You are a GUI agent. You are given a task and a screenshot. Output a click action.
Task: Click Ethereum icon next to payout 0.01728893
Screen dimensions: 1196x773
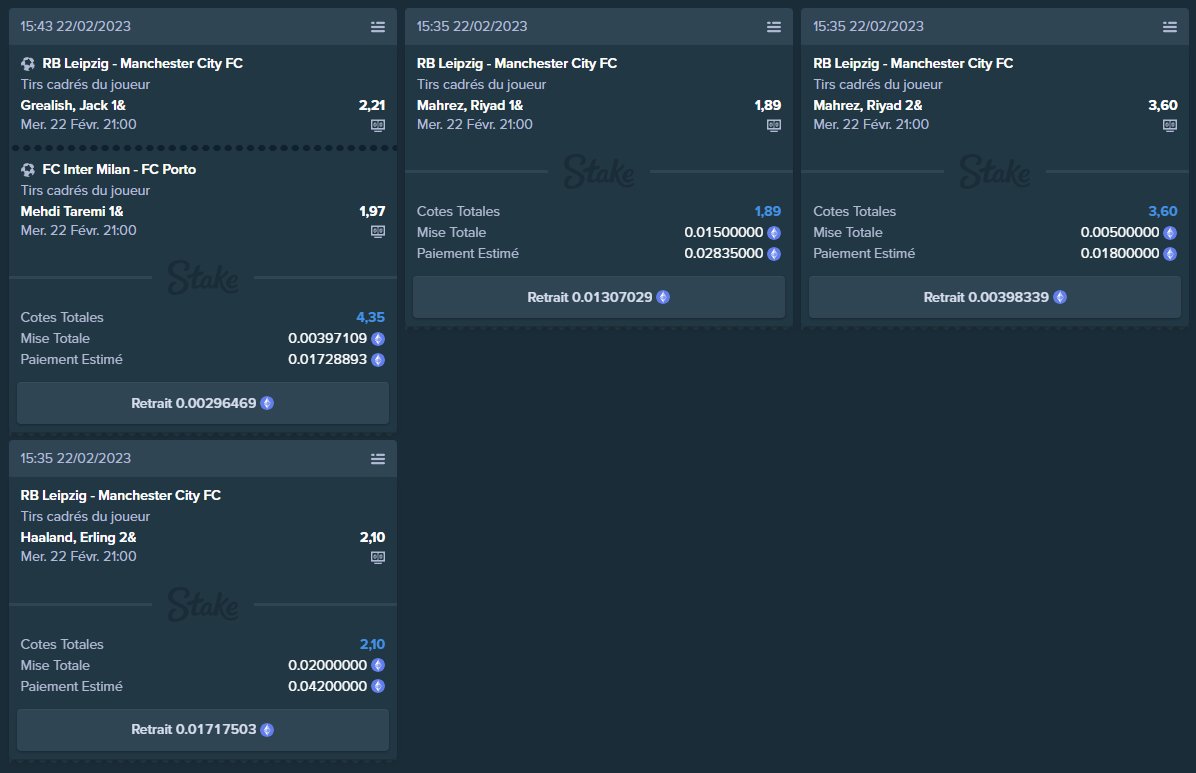[378, 359]
